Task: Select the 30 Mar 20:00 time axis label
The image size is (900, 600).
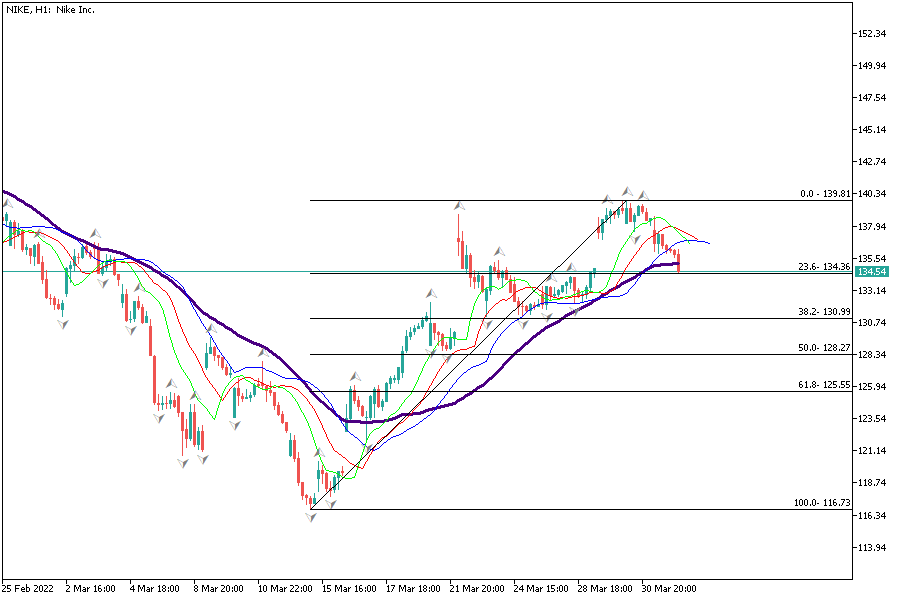Action: pos(668,588)
